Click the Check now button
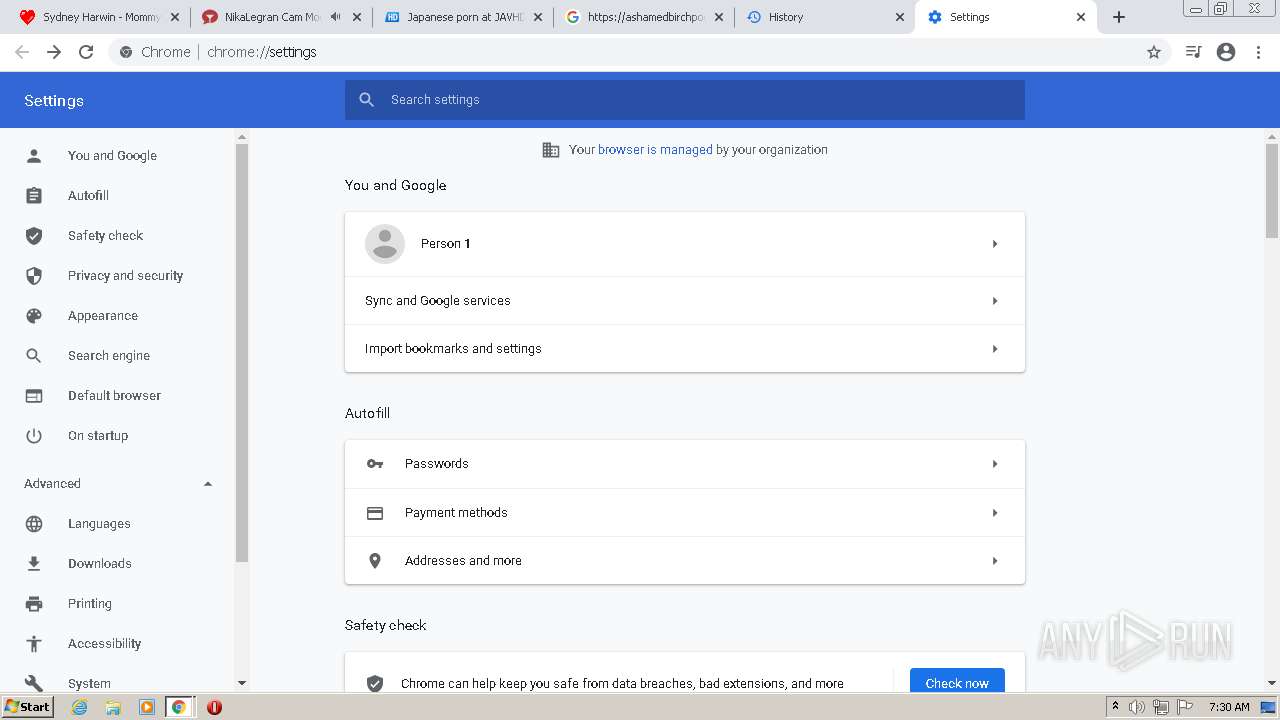This screenshot has height=720, width=1280. point(957,682)
